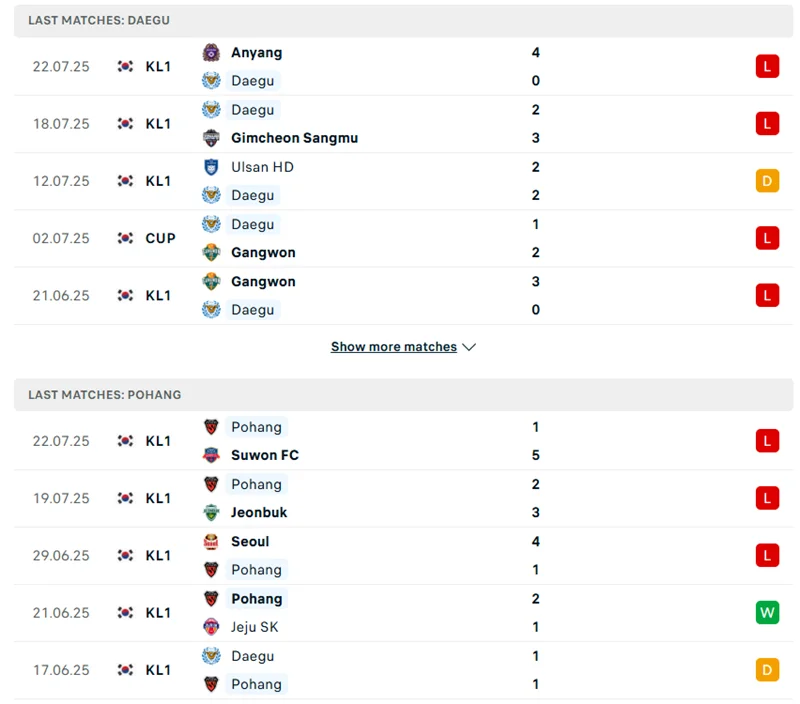Click the green W badge for Jeju SK match
This screenshot has height=704, width=800.
(767, 613)
